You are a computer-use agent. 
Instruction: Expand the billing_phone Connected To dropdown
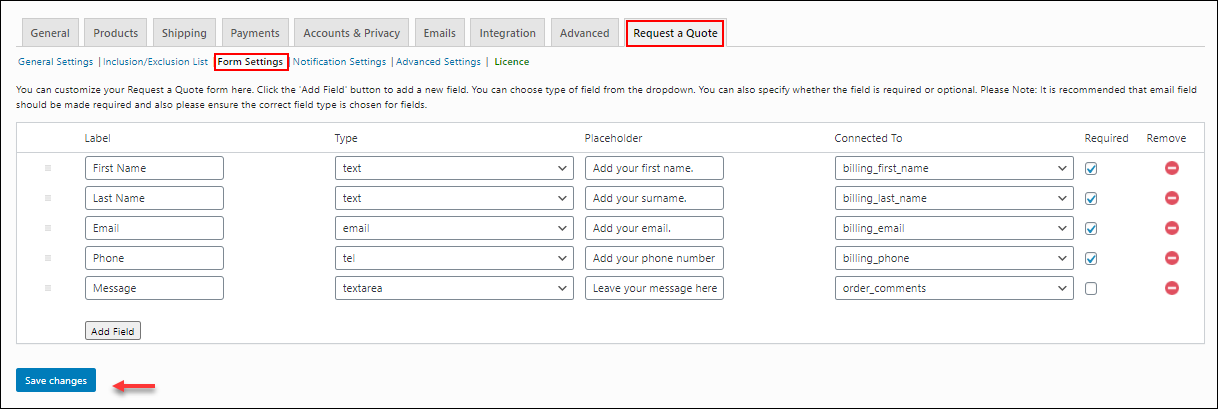point(954,258)
